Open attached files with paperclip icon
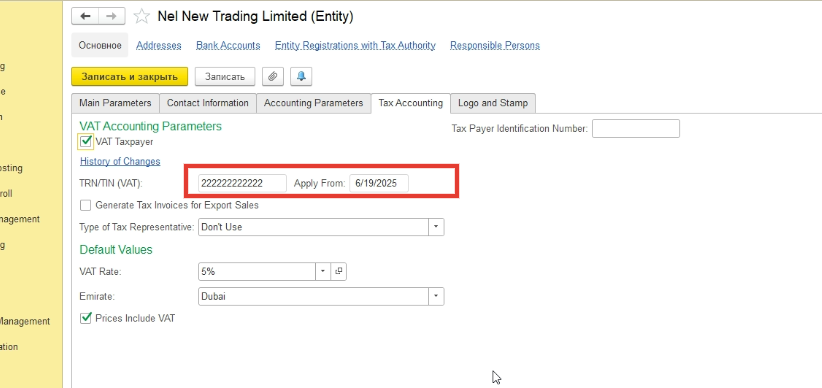The height and width of the screenshot is (388, 822). coord(272,77)
